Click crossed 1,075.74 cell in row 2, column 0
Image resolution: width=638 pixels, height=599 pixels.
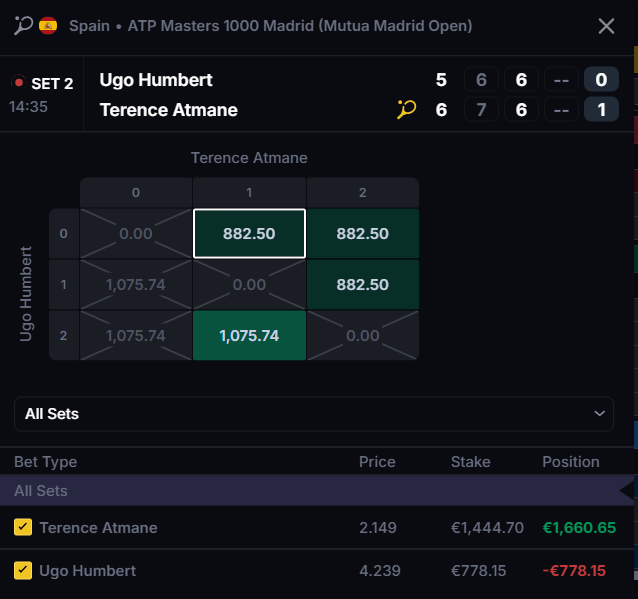(x=135, y=335)
